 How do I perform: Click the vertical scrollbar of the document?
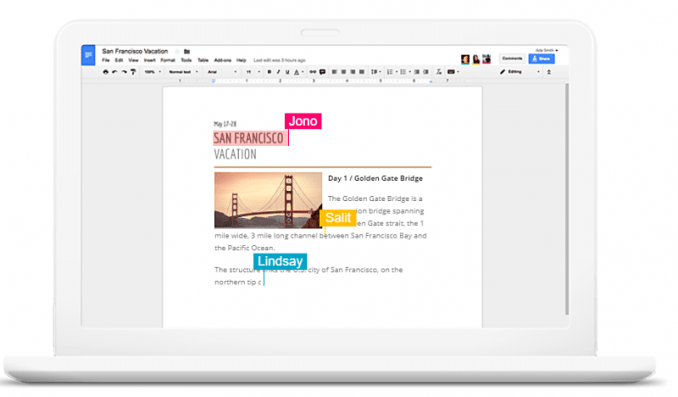(566, 199)
